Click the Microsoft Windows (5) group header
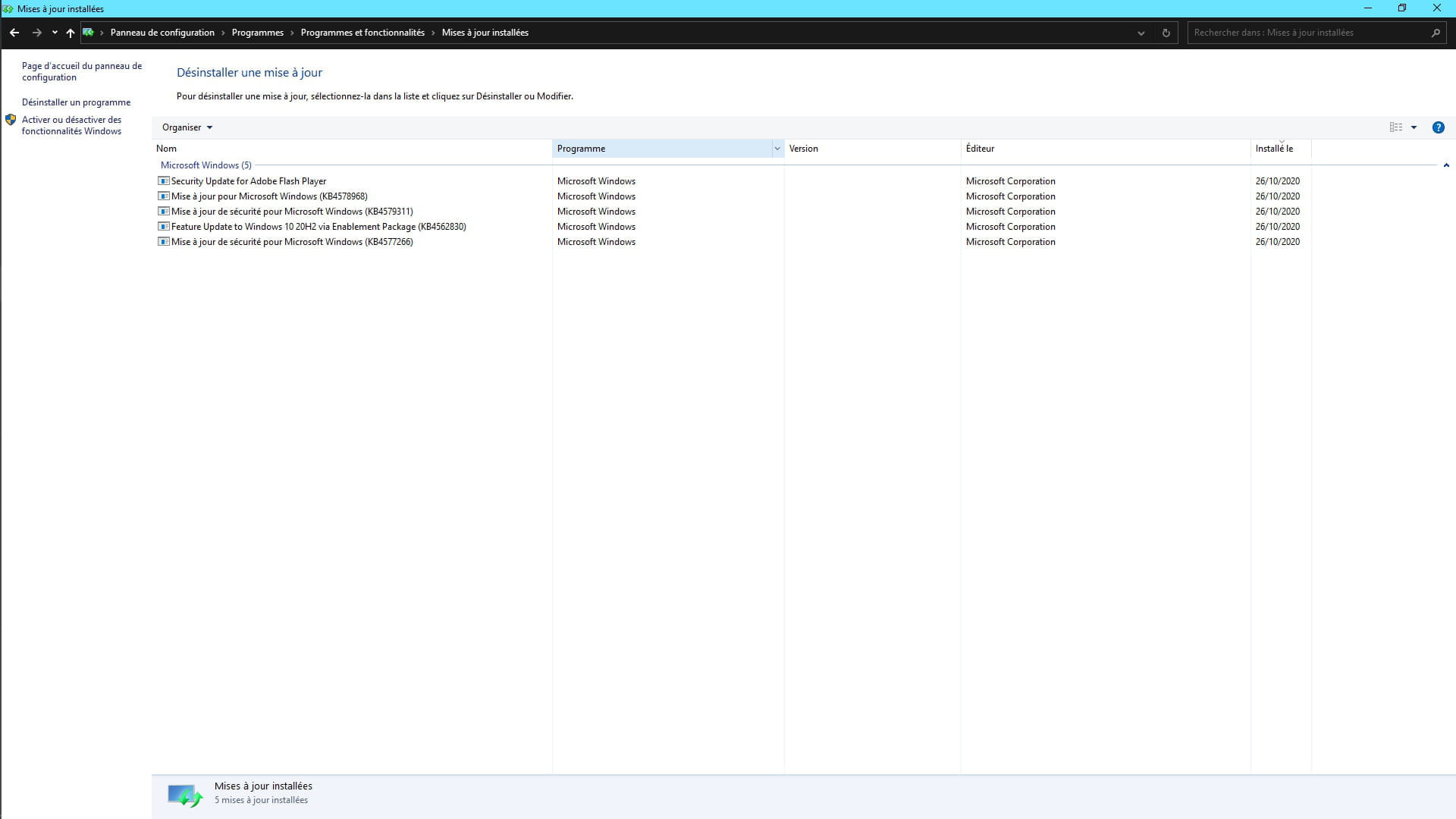 [206, 165]
